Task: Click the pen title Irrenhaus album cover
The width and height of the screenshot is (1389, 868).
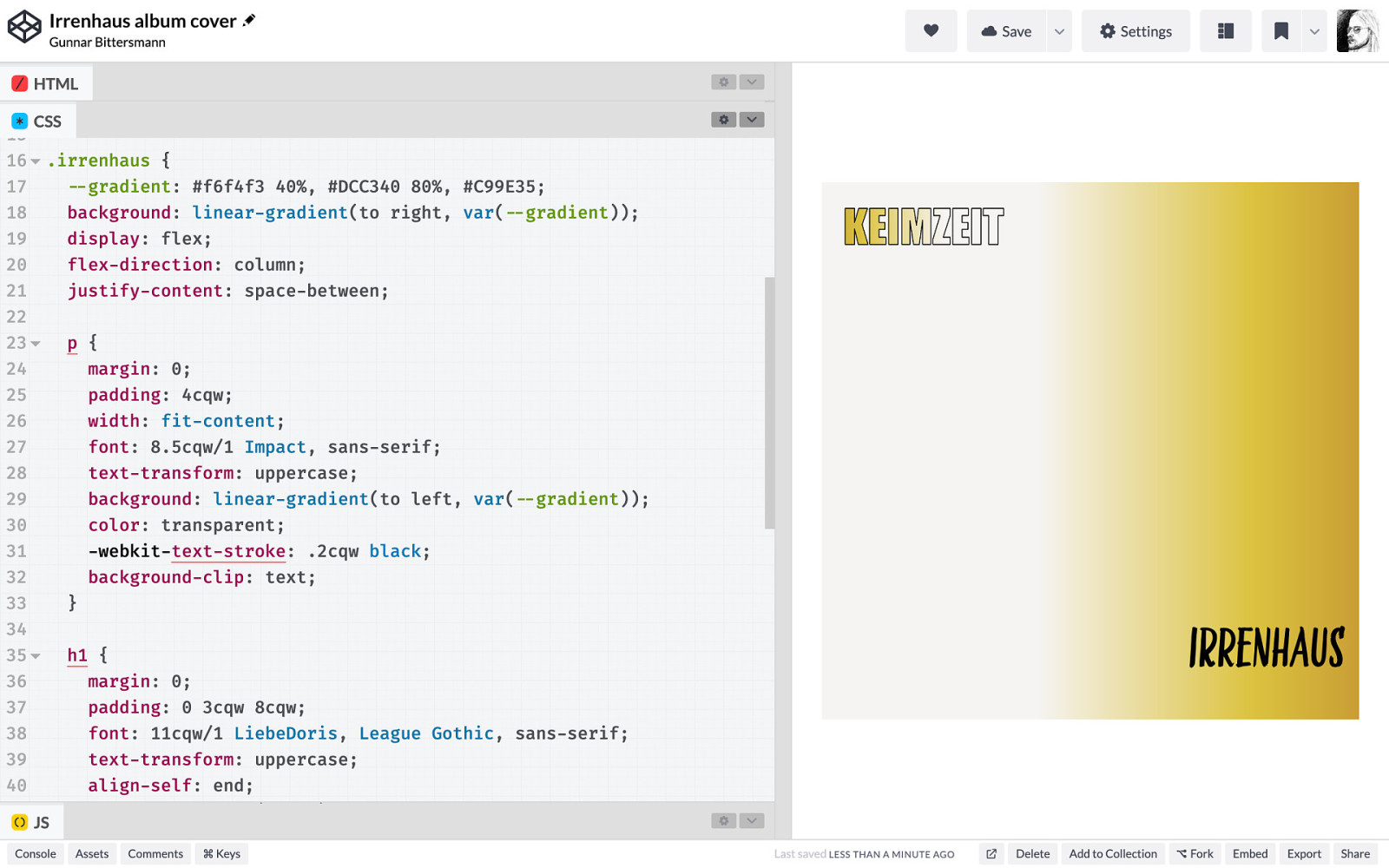Action: pos(142,20)
